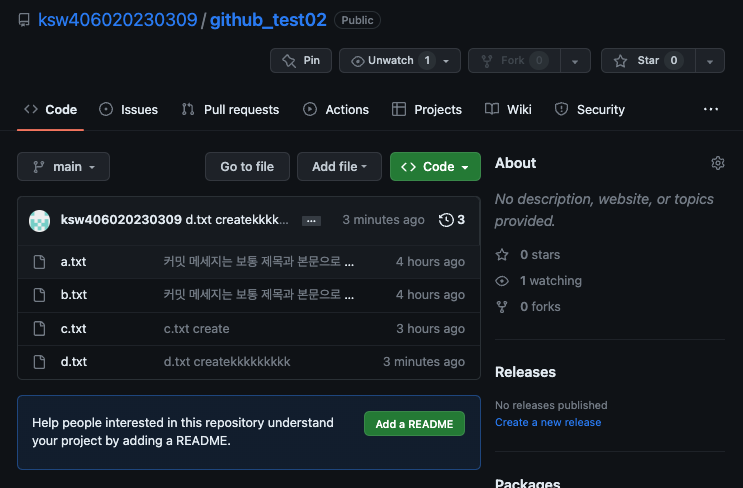Open file b.txt

coord(74,295)
